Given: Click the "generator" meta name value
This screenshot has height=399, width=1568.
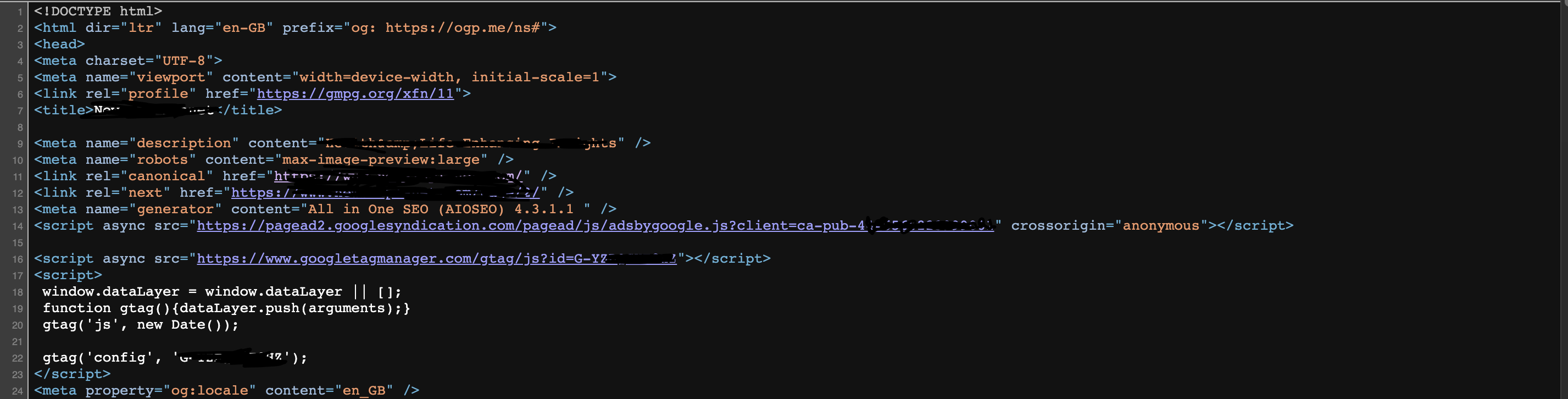Looking at the screenshot, I should click(175, 209).
